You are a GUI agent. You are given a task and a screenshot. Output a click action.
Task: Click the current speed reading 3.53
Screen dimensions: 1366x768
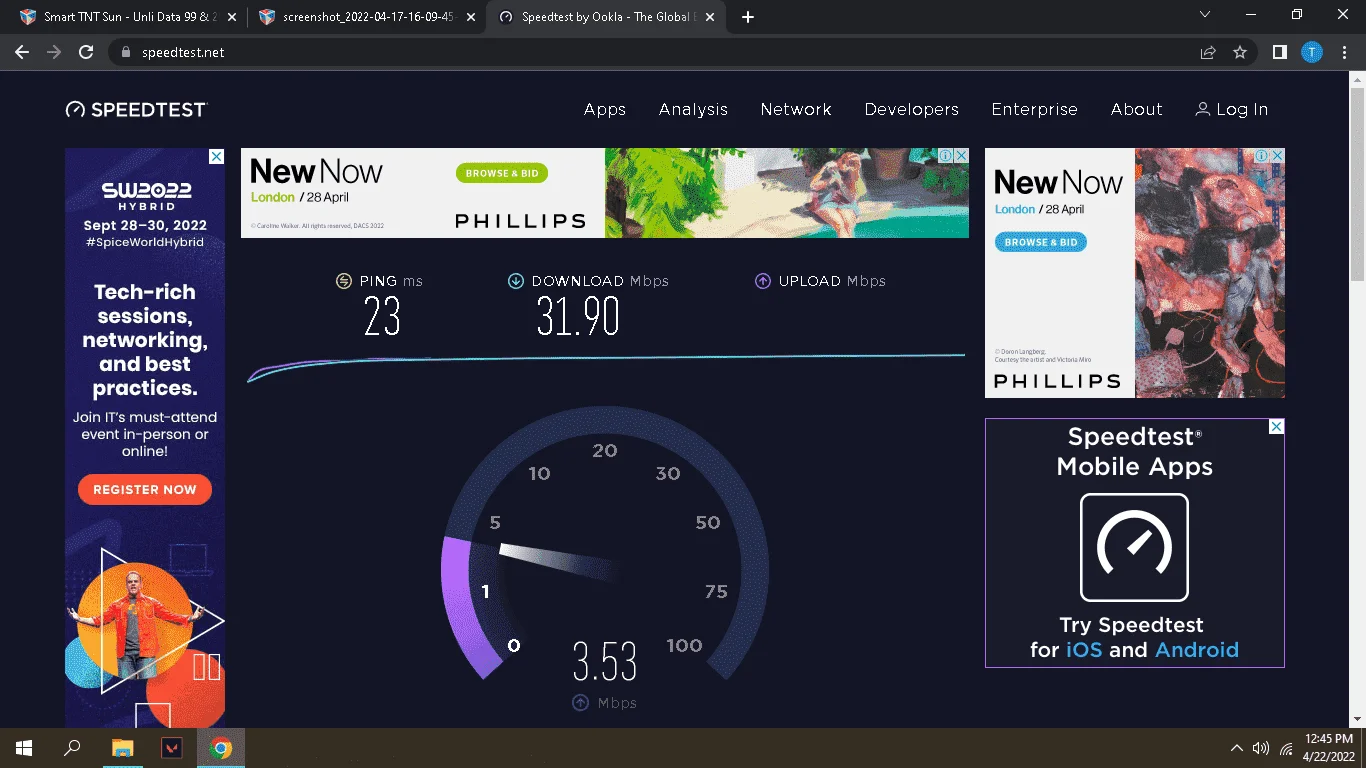[605, 661]
